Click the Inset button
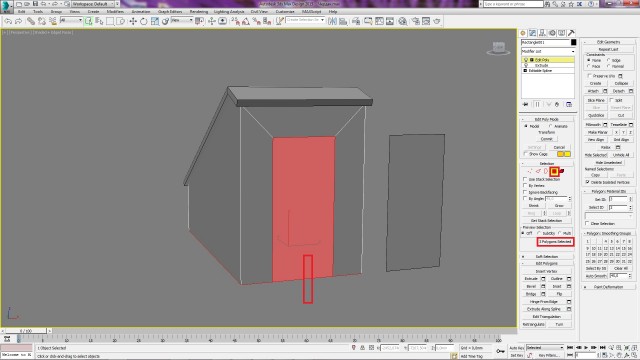The image size is (640, 360). tap(557, 287)
